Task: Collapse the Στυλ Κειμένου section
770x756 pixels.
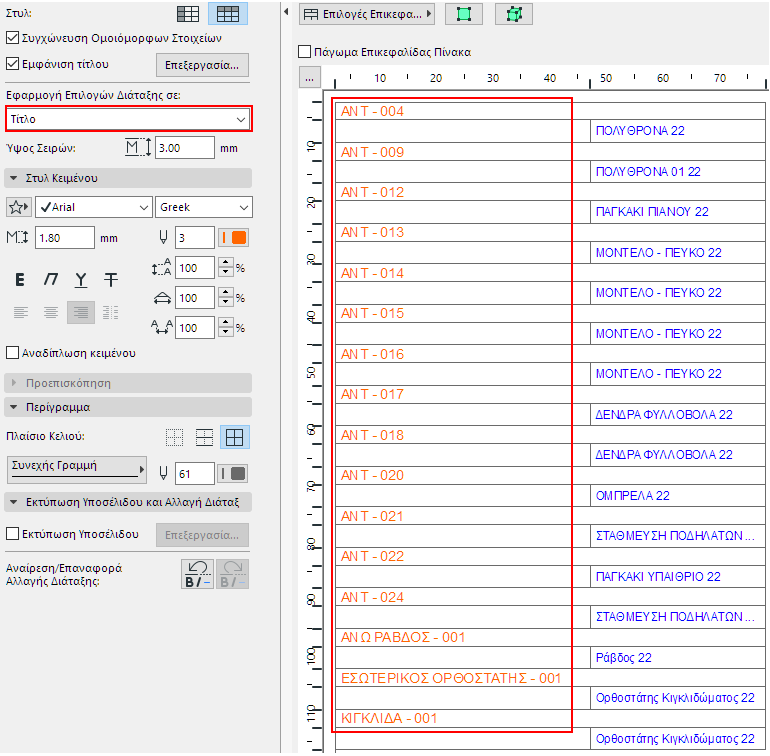Action: 128,178
